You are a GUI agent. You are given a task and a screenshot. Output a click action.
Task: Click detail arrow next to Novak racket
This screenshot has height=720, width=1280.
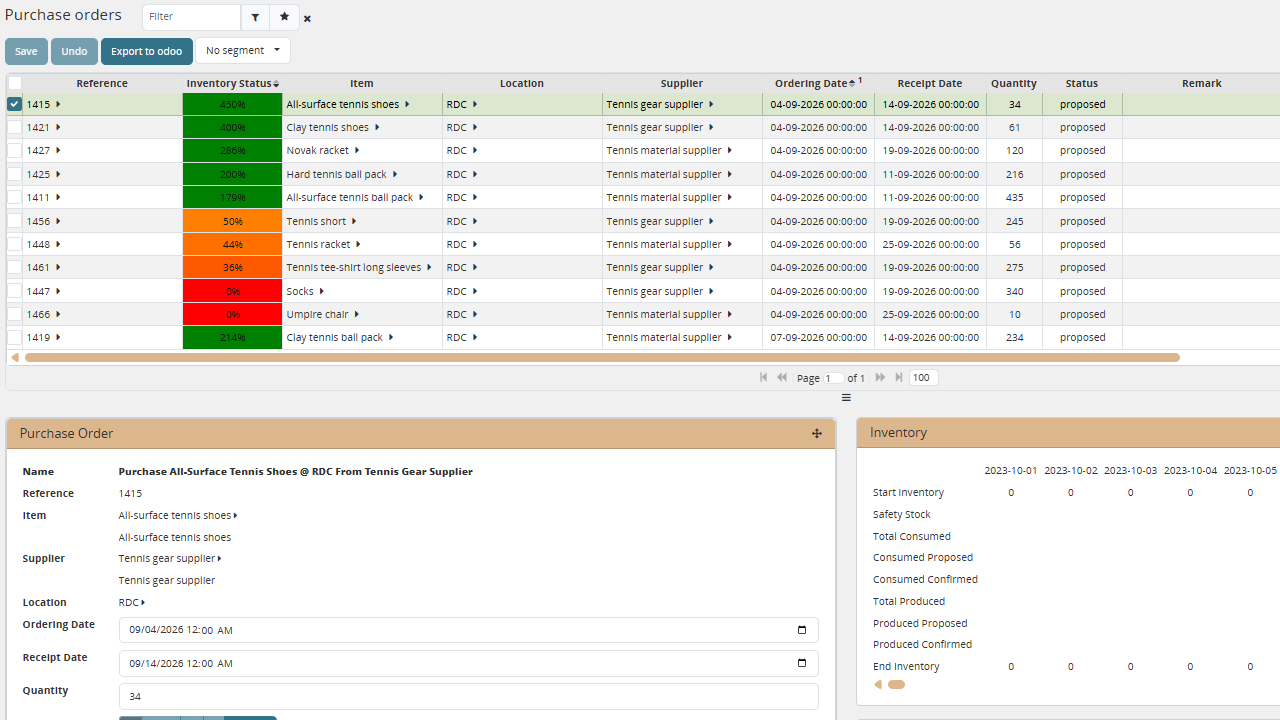[x=356, y=150]
